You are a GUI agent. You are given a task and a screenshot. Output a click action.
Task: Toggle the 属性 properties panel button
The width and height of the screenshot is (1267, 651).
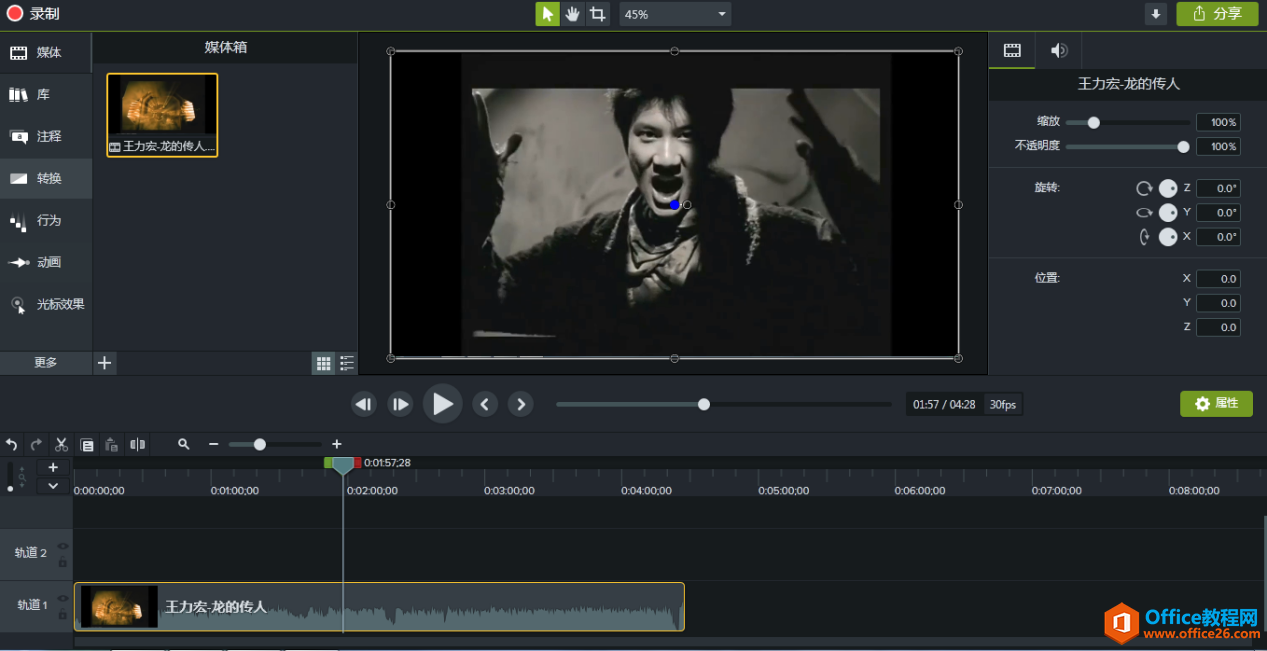pos(1216,404)
